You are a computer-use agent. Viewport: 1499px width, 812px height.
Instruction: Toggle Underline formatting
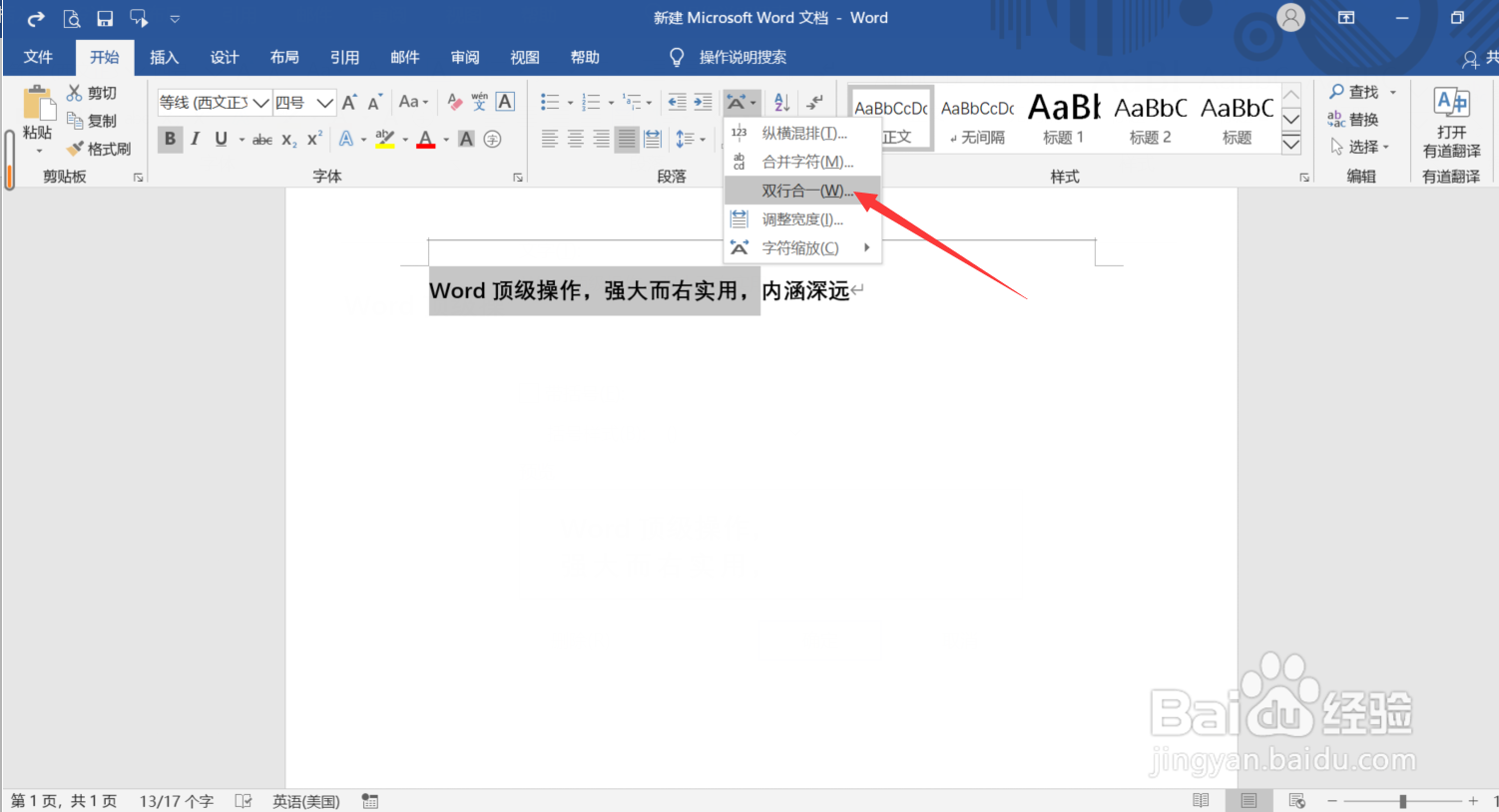221,140
